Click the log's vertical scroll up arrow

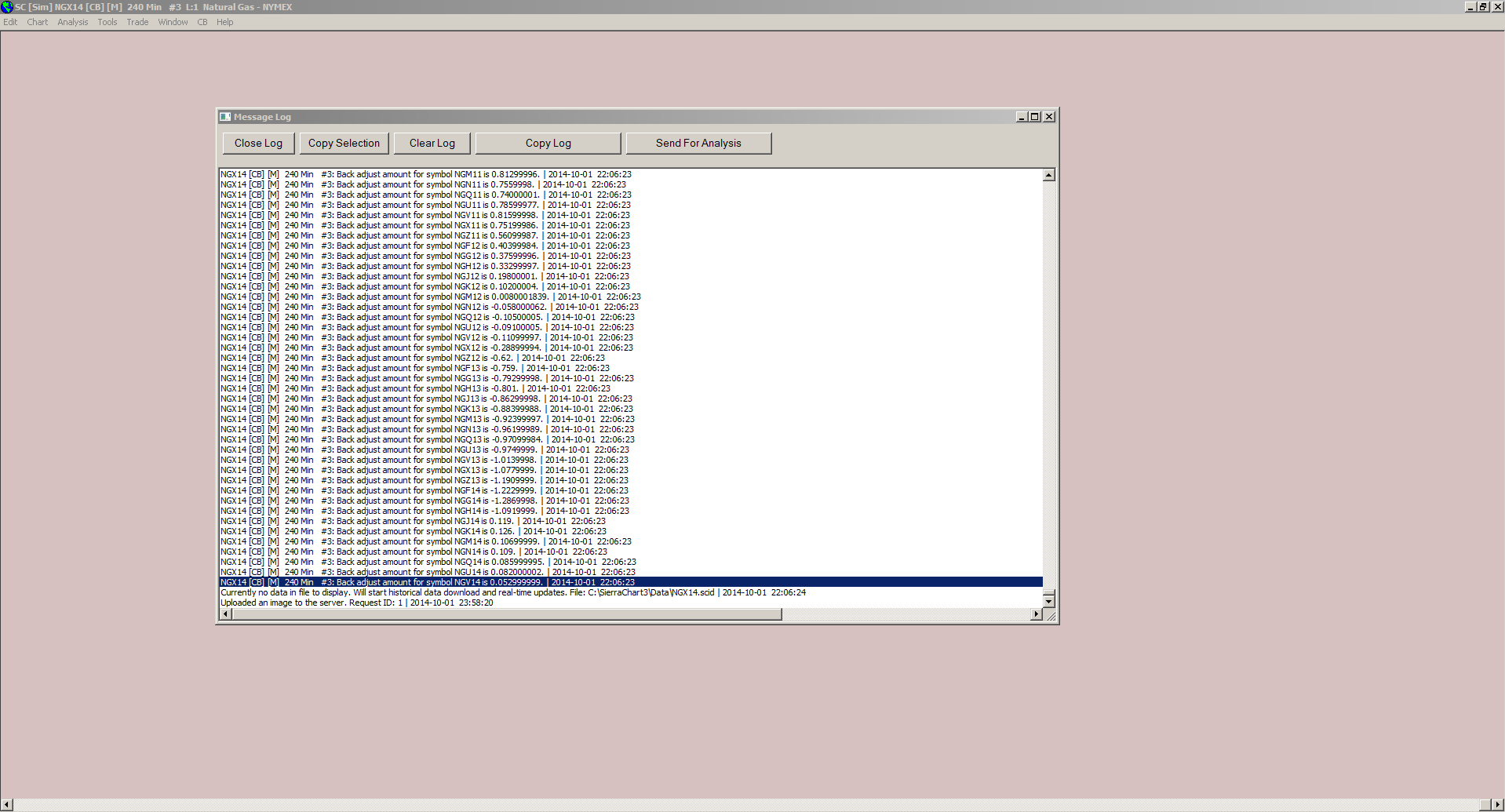1049,175
